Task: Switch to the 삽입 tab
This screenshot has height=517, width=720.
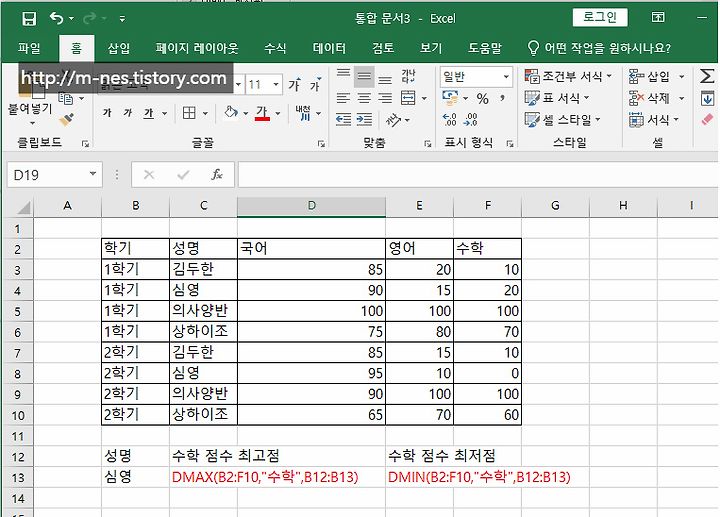Action: tap(119, 48)
